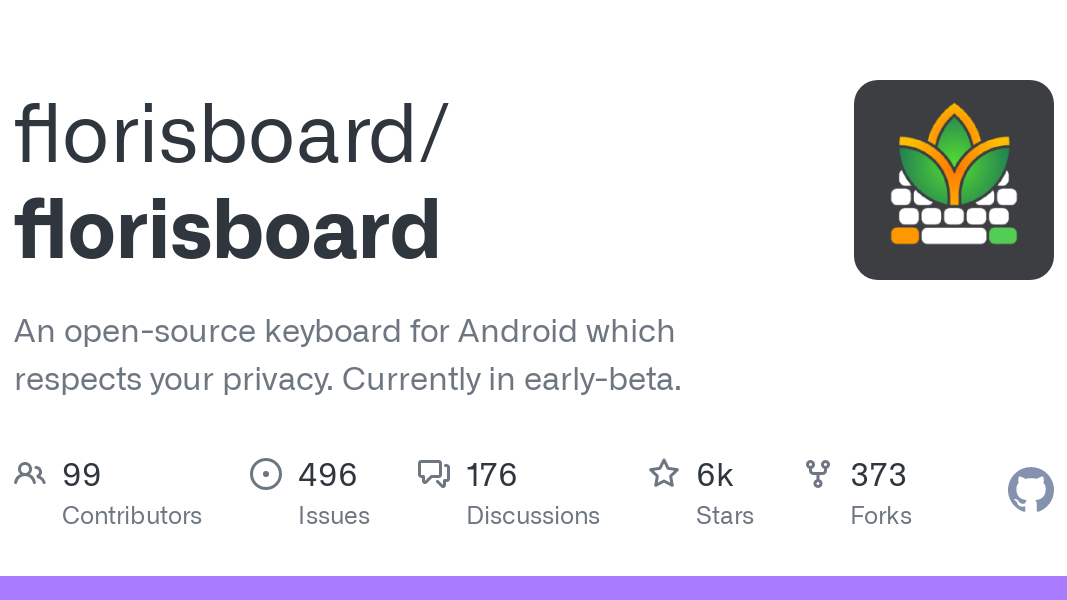Viewport: 1067px width, 600px height.
Task: Click the GitHub Octocat logo icon
Action: click(x=1030, y=489)
